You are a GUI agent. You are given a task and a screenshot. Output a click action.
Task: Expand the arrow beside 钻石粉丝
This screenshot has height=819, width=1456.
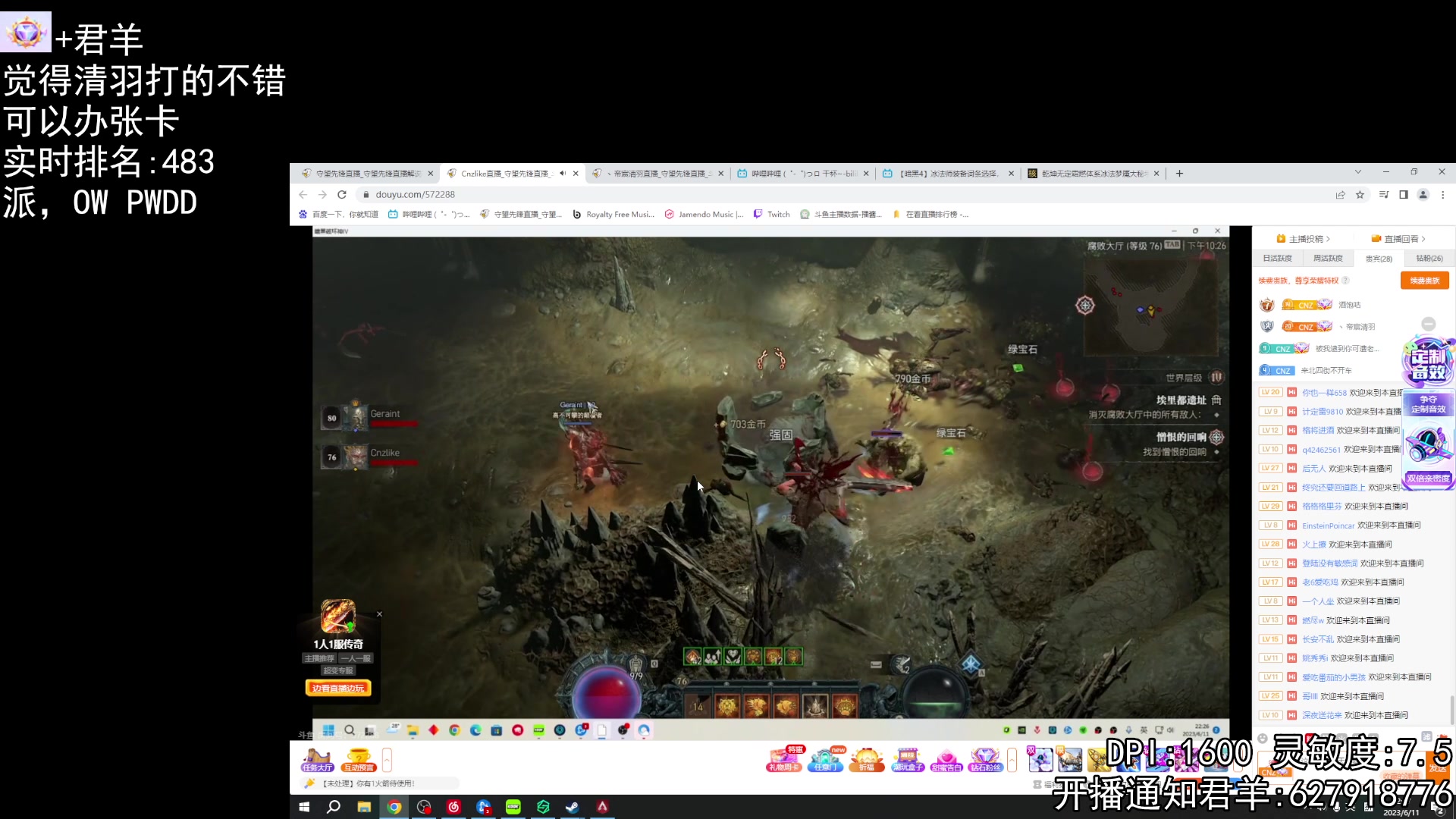(x=1012, y=760)
